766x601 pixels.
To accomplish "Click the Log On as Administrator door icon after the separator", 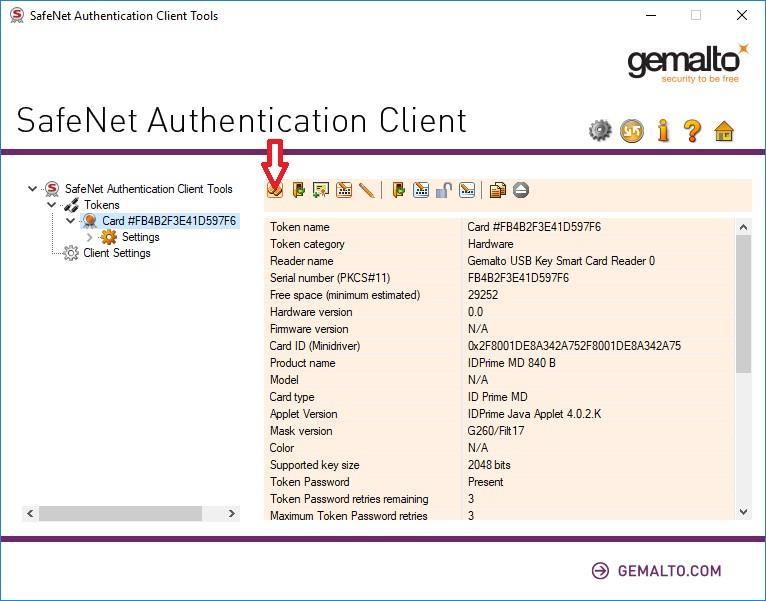I will [399, 190].
